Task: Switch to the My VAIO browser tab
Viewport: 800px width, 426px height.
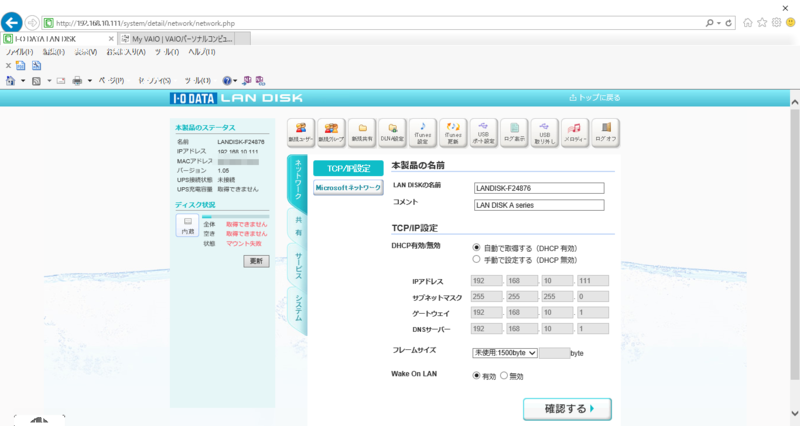Action: 179,39
